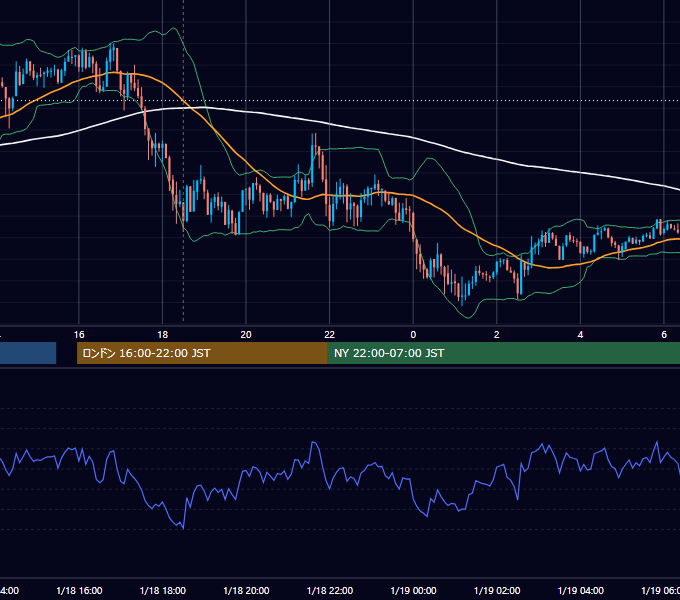
Task: Click the 18 hour label on chart axis
Action: click(162, 335)
